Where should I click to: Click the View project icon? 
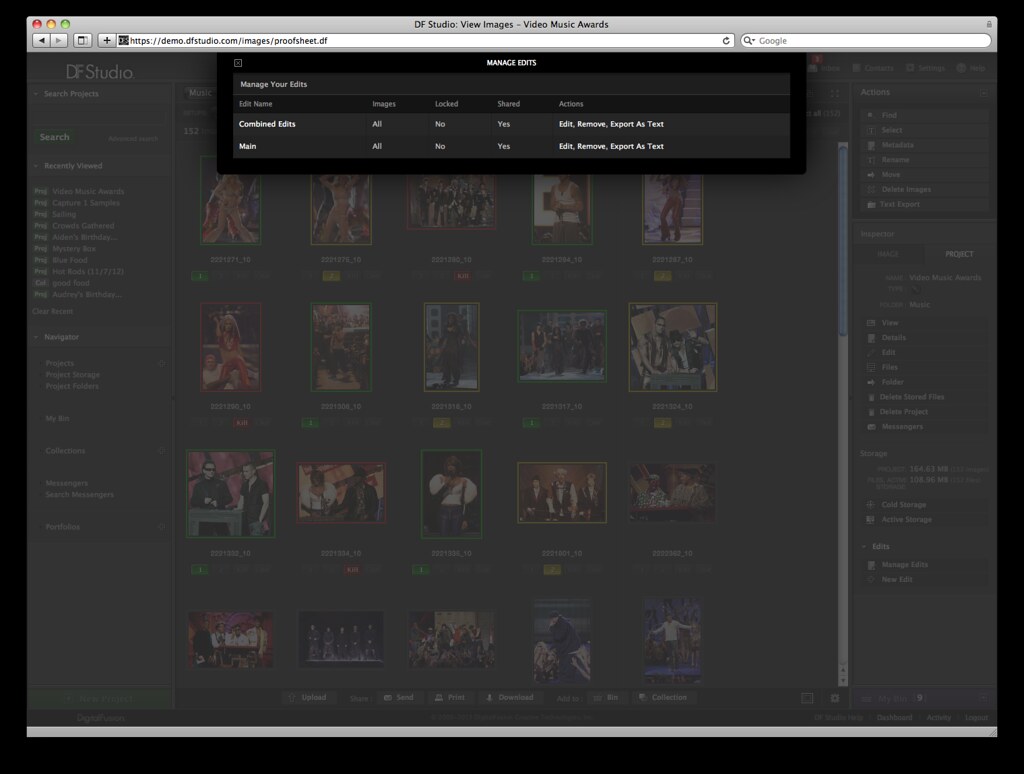[x=871, y=323]
